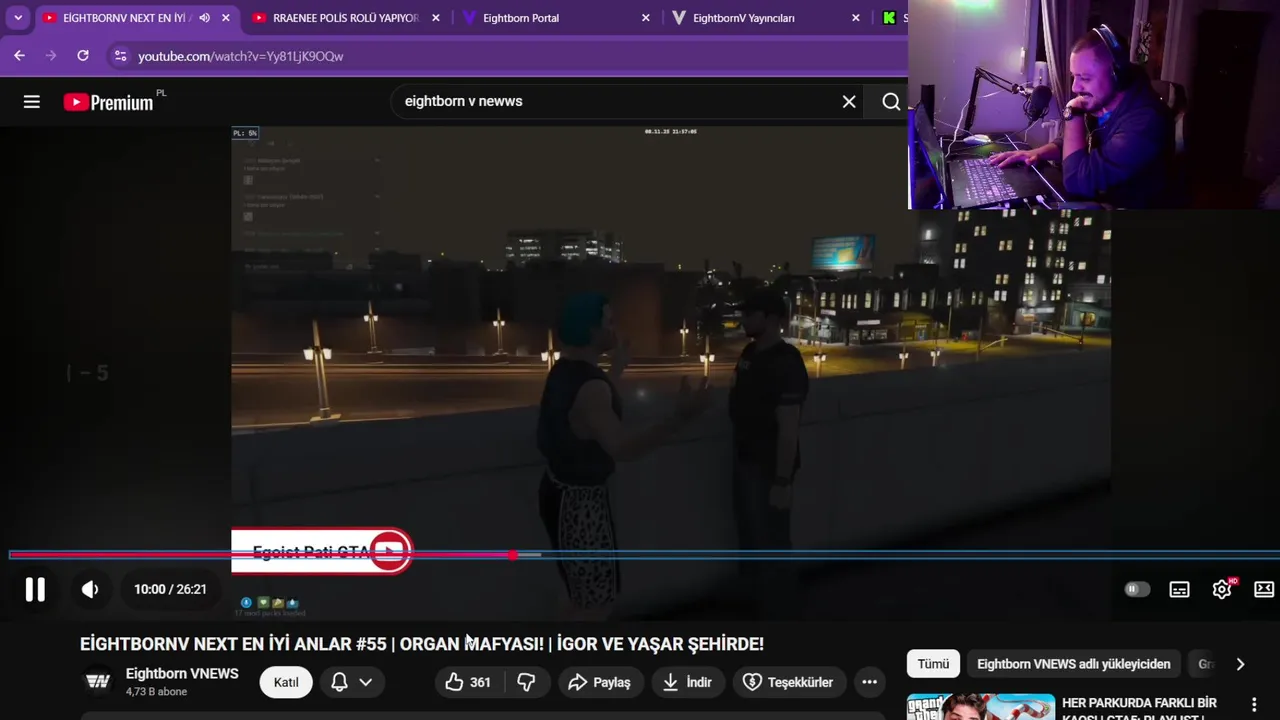Click the İndir download button
The width and height of the screenshot is (1280, 720).
pyautogui.click(x=688, y=682)
